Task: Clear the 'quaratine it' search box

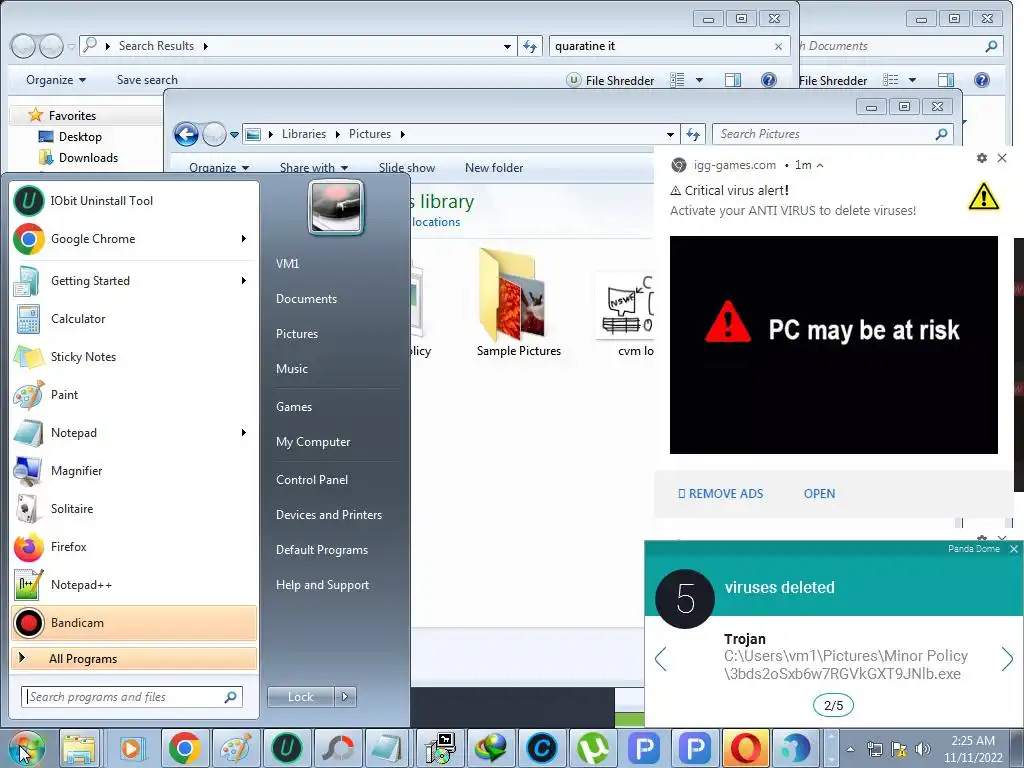Action: click(778, 46)
